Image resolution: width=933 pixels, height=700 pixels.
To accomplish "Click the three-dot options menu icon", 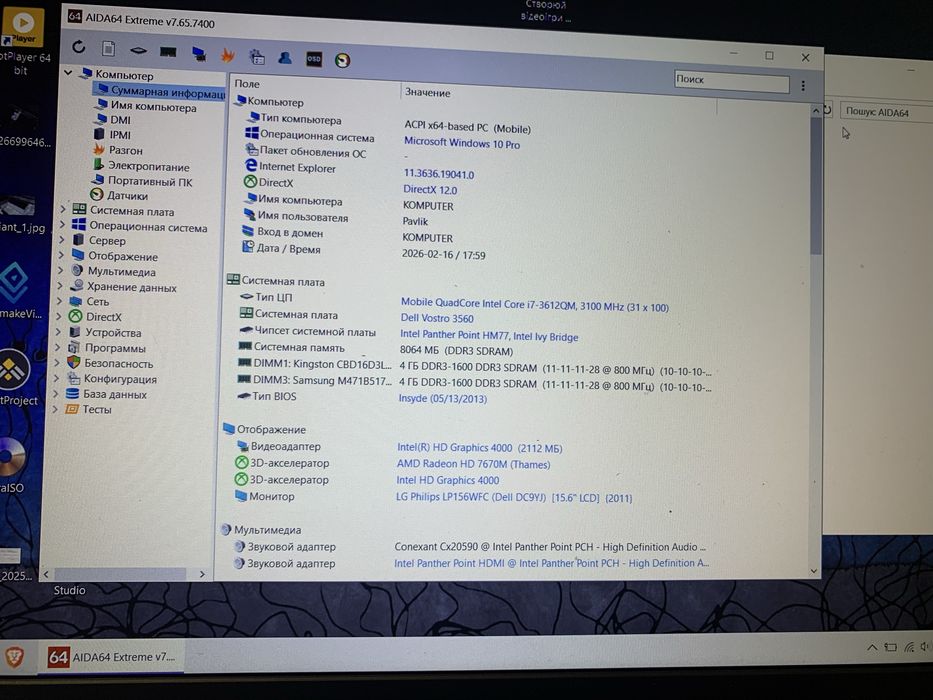I will tap(803, 86).
